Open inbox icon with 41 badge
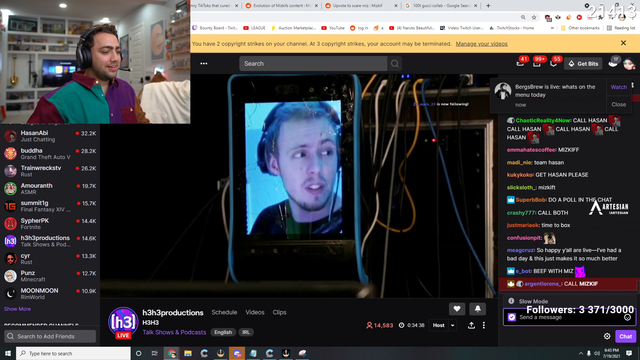Screen dimensions: 640x360 [x=520, y=63]
